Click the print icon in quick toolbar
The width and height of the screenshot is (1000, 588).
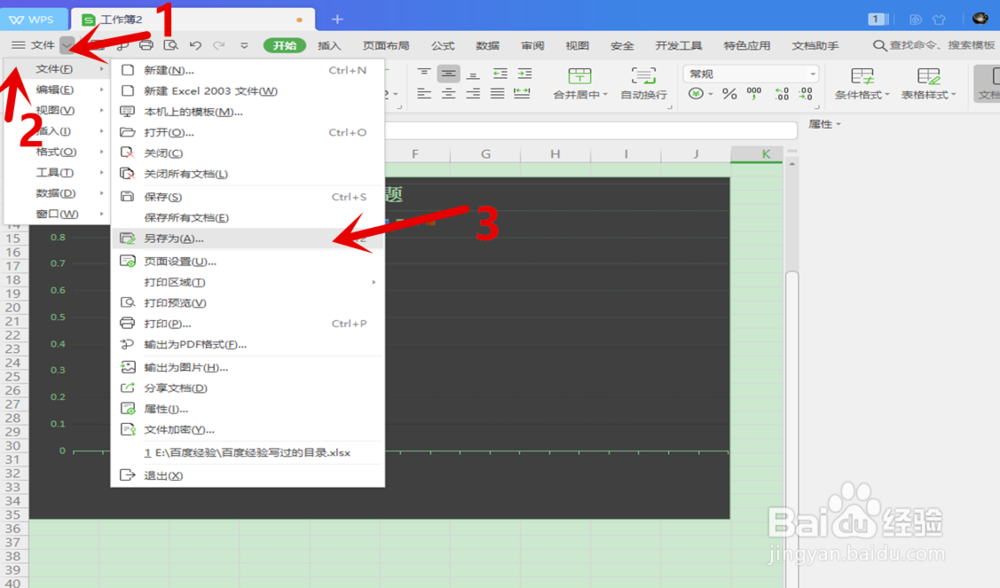146,45
